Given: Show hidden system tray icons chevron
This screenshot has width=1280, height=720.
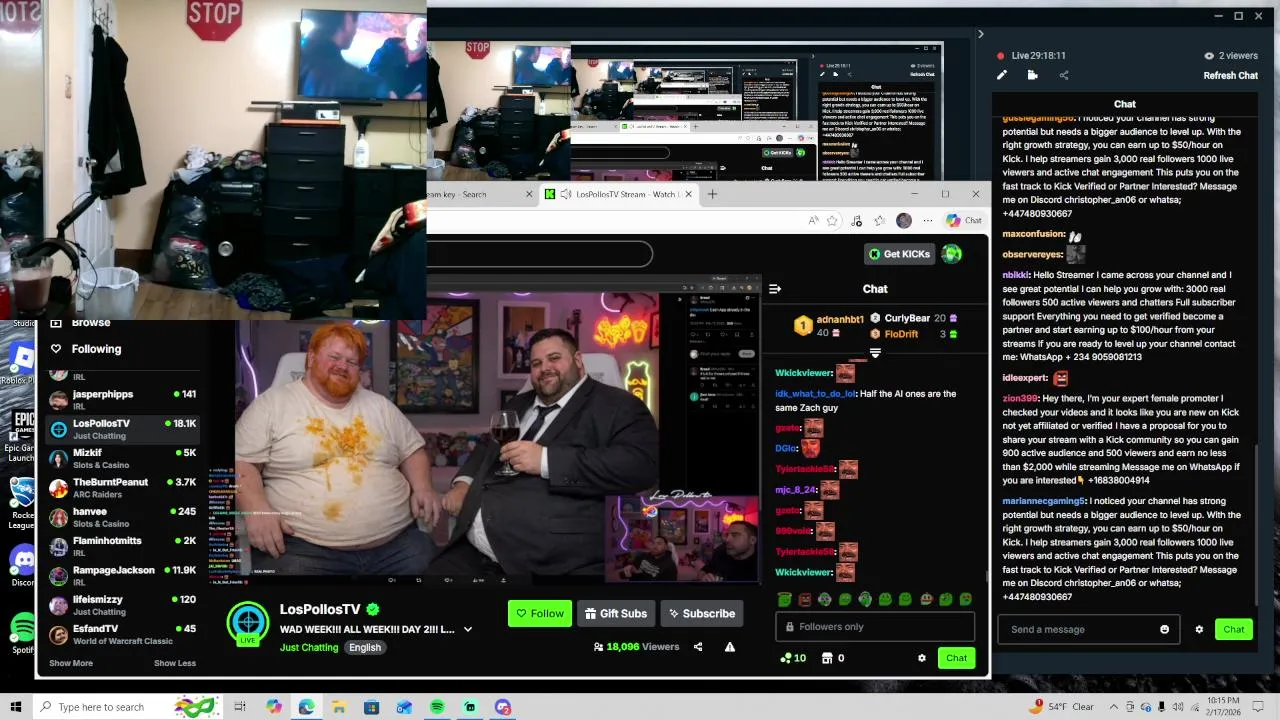Looking at the screenshot, I should (1113, 707).
